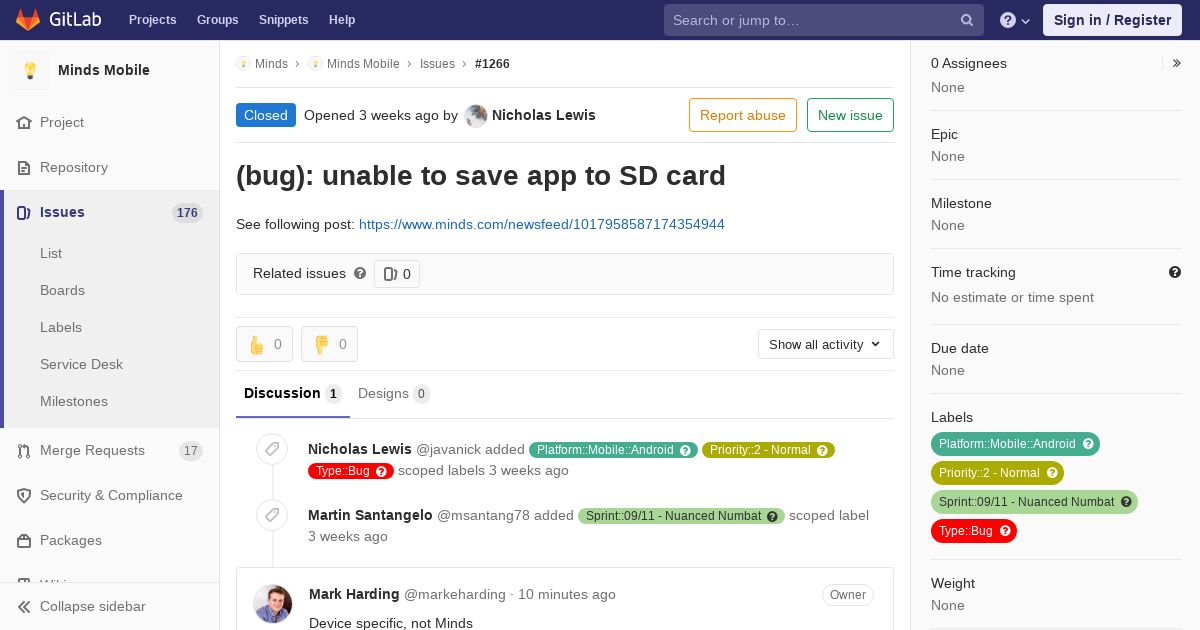1200x630 pixels.
Task: Click the Issues 176 count badge
Action: pyautogui.click(x=187, y=213)
